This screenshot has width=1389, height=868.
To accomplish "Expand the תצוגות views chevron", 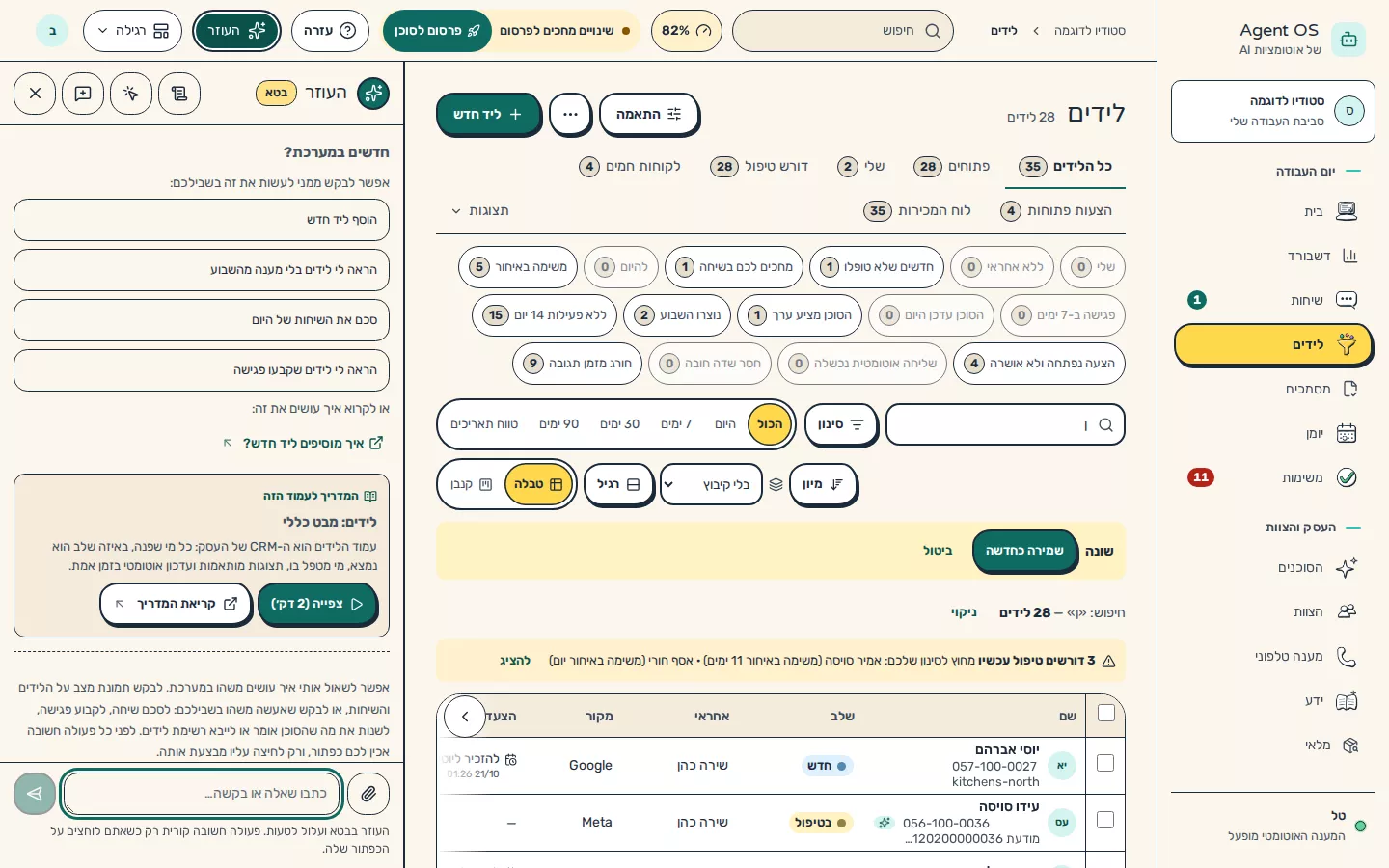I will tap(456, 210).
